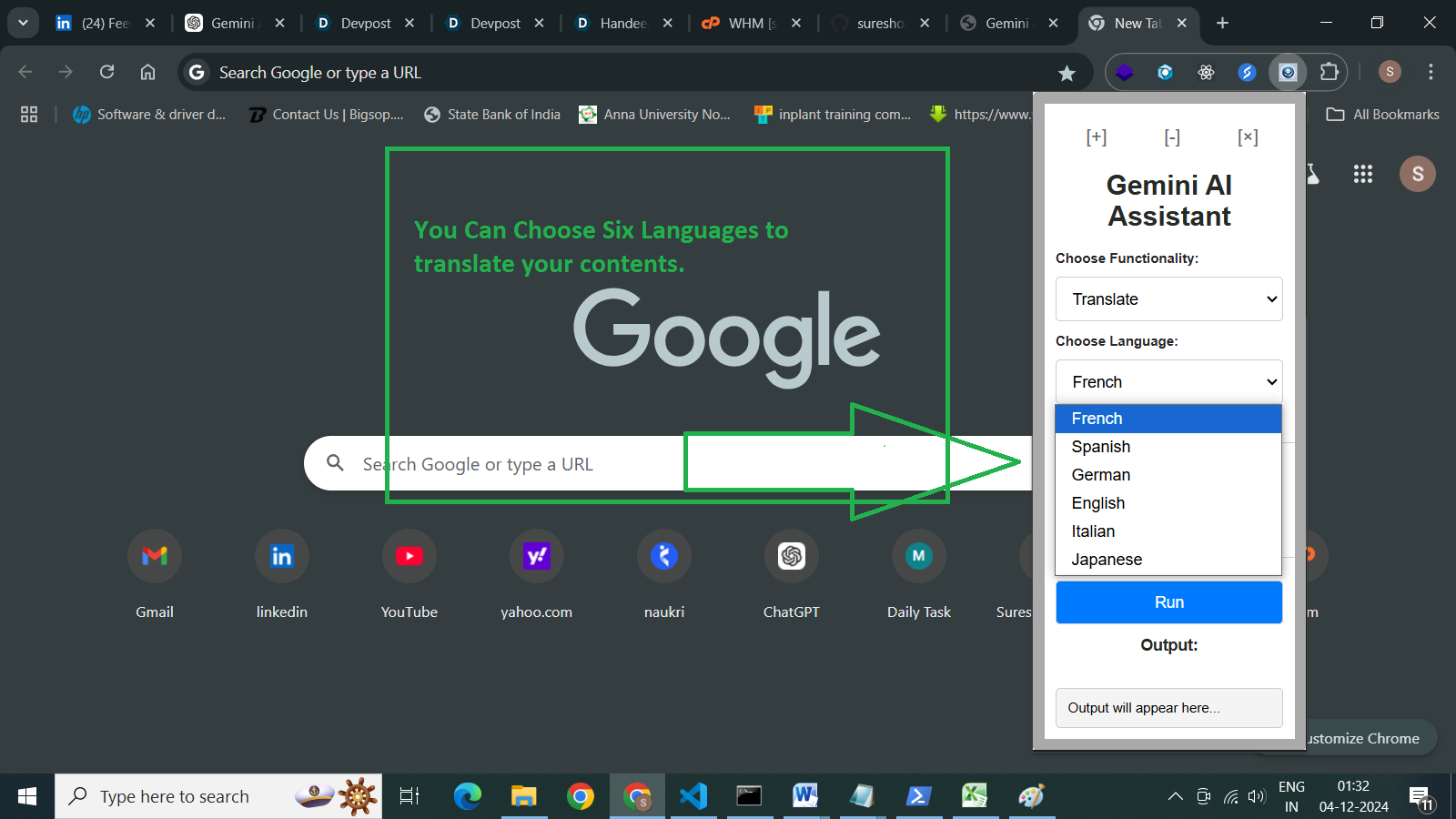This screenshot has width=1456, height=819.
Task: Click the [+] button in Gemini popup
Action: pos(1097,137)
